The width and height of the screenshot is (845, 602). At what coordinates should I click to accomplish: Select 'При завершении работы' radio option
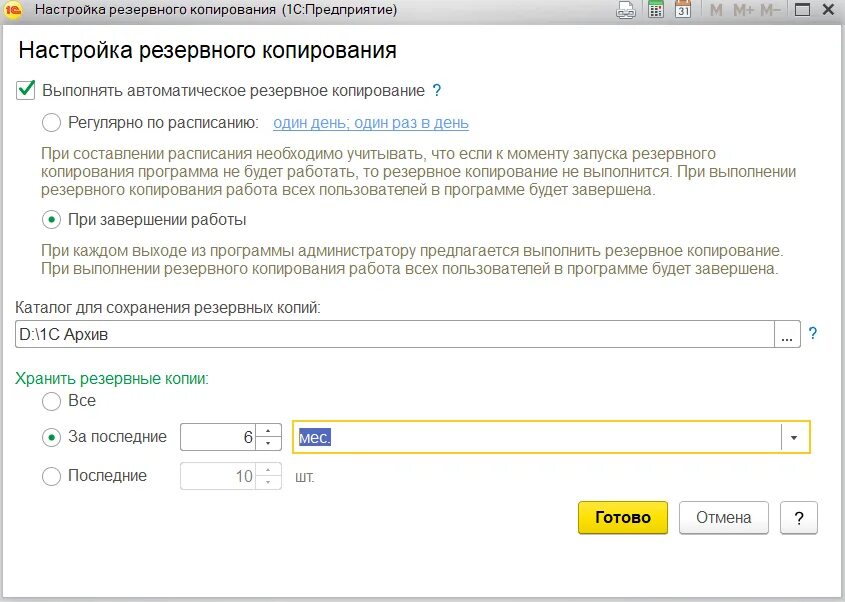pyautogui.click(x=51, y=220)
